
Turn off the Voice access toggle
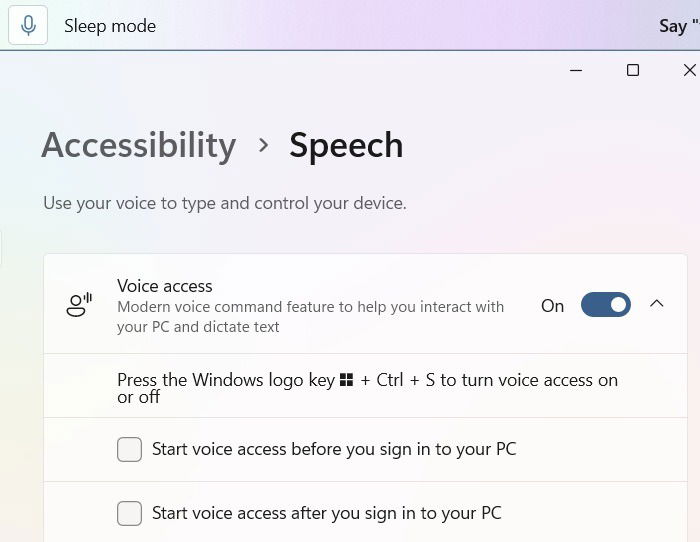pos(606,305)
